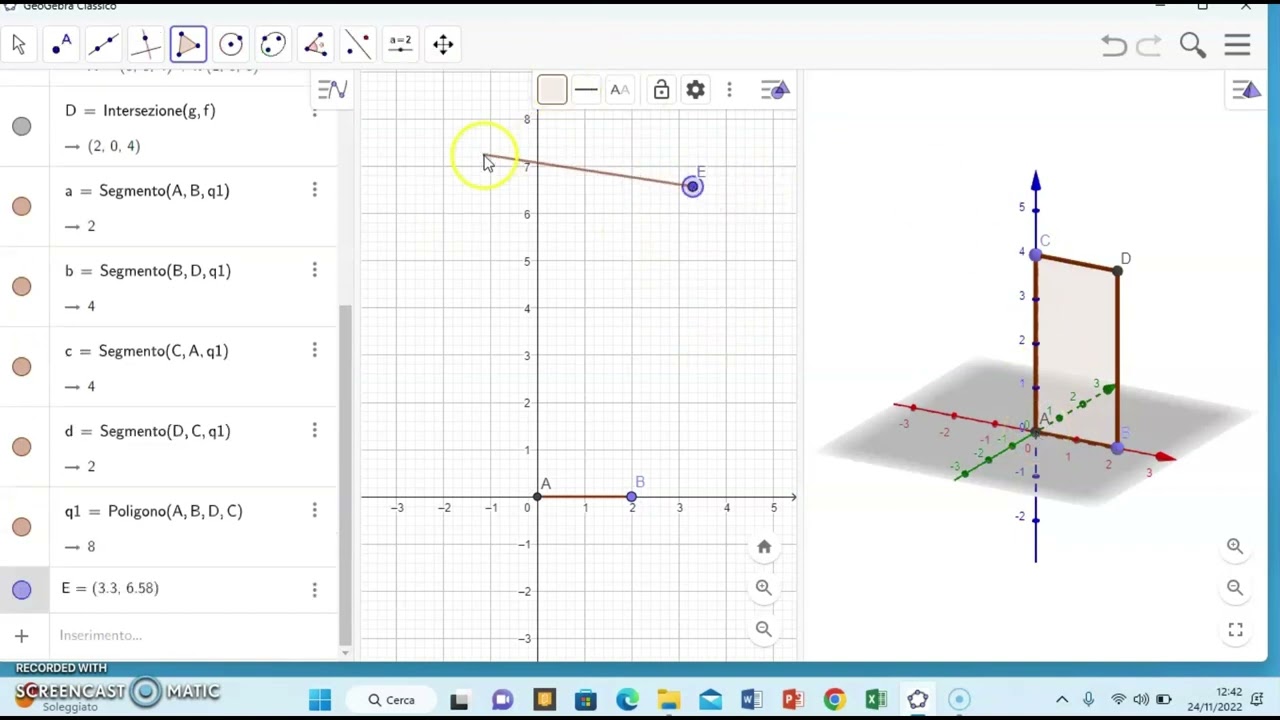Select the Move arrow tool

[19, 44]
